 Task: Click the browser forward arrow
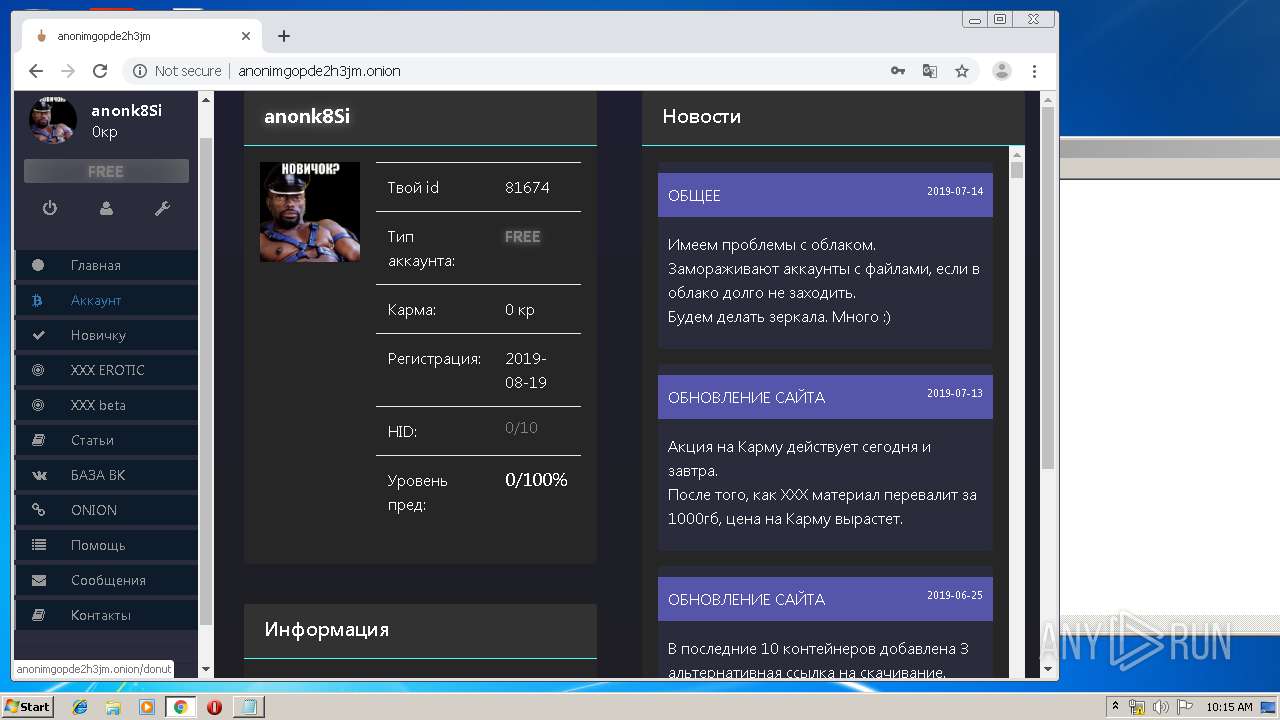[68, 71]
